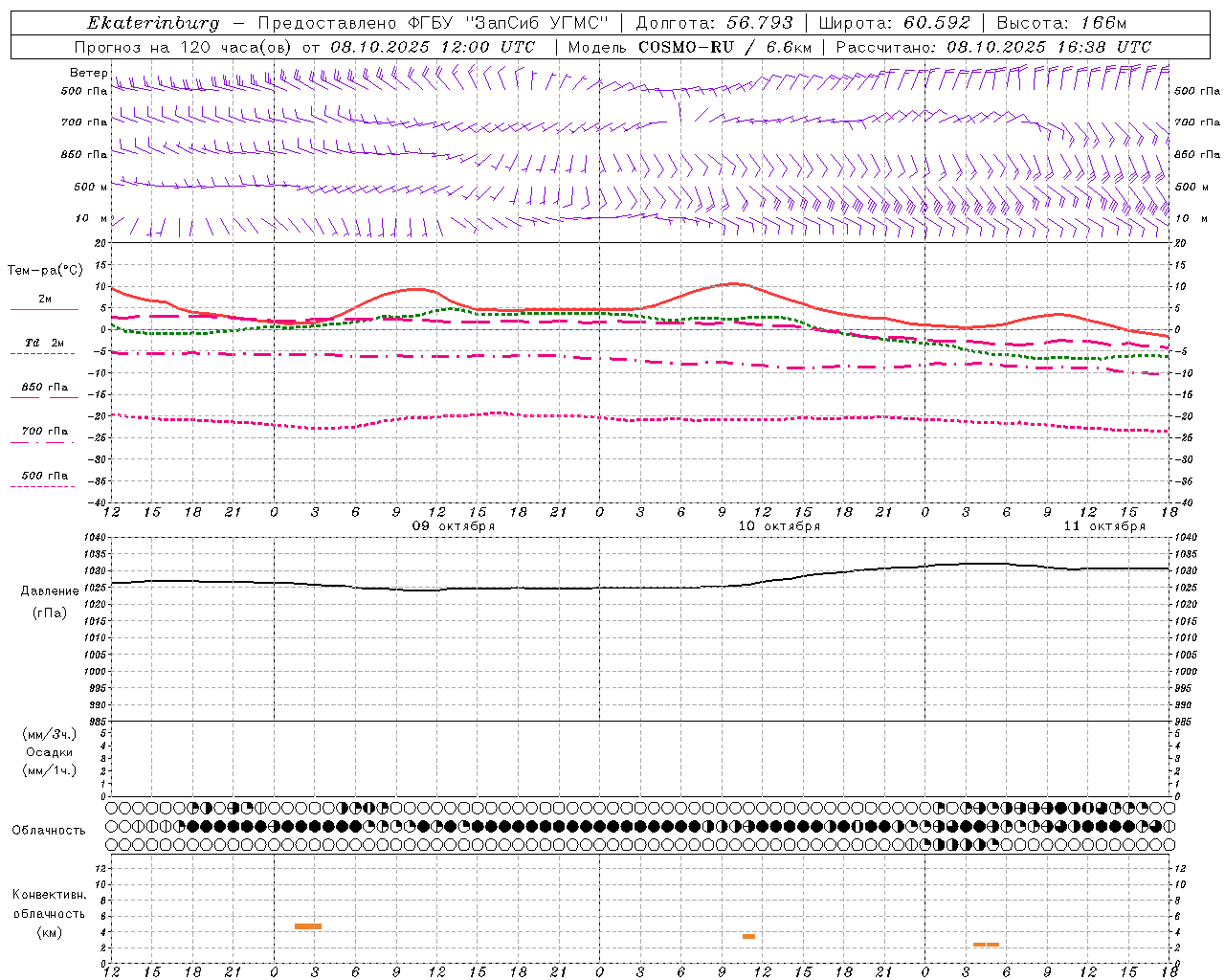Image resolution: width=1225 pixels, height=980 pixels.
Task: Select the Прогноз на 120 часа(ов) text
Action: click(x=184, y=47)
